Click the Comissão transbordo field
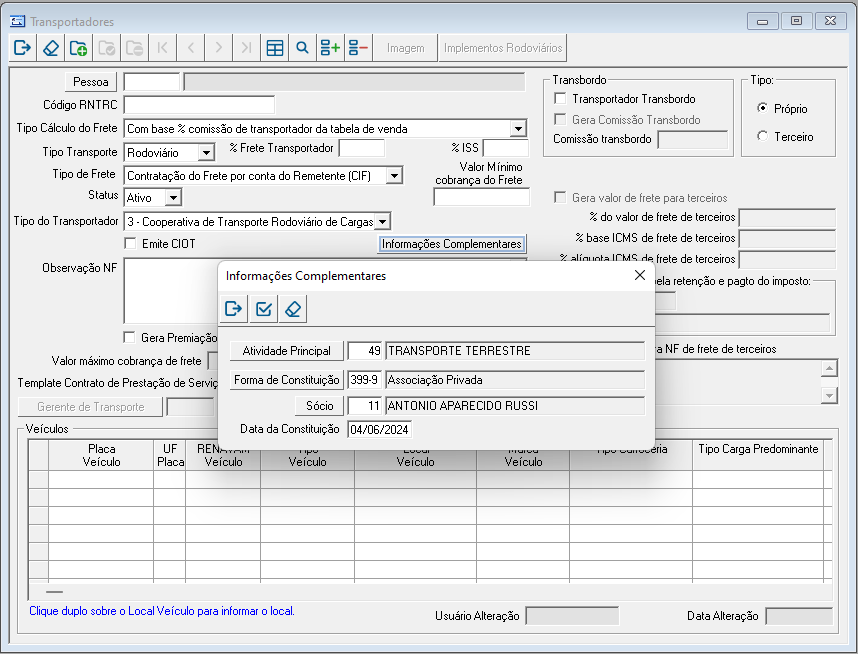The height and width of the screenshot is (654, 858). 693,140
